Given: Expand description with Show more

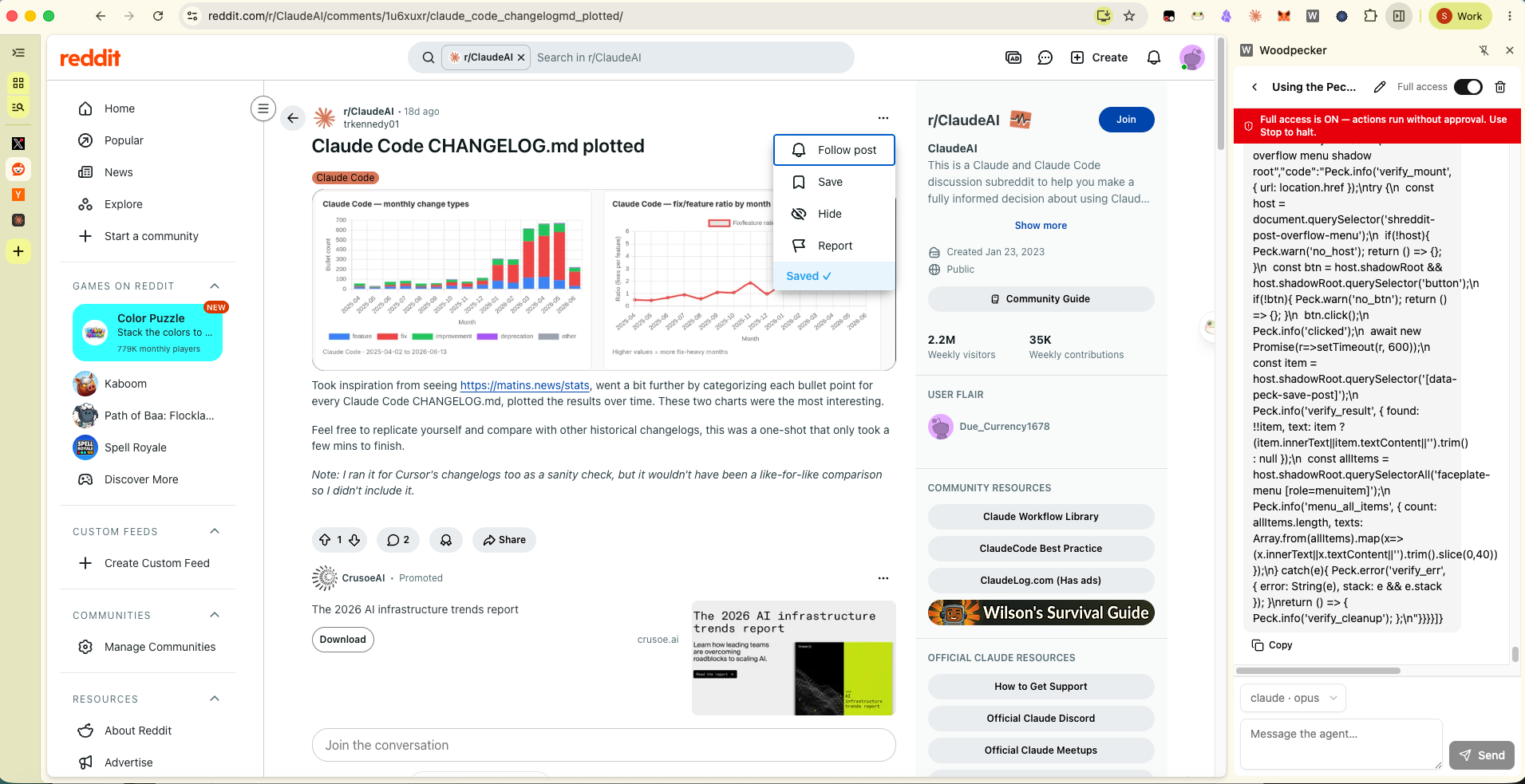Looking at the screenshot, I should coord(1041,226).
